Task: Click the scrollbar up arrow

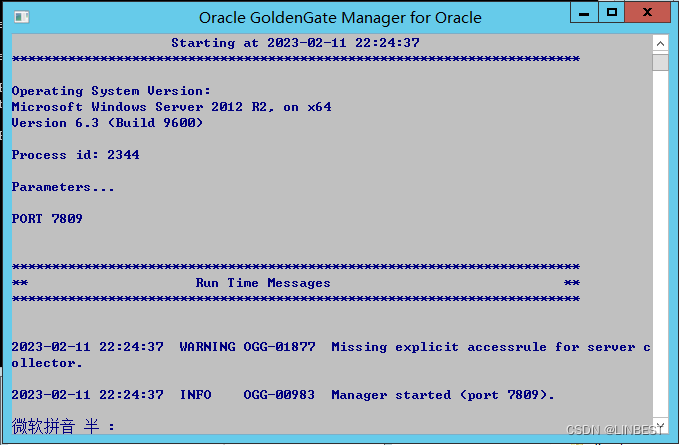Action: (660, 43)
